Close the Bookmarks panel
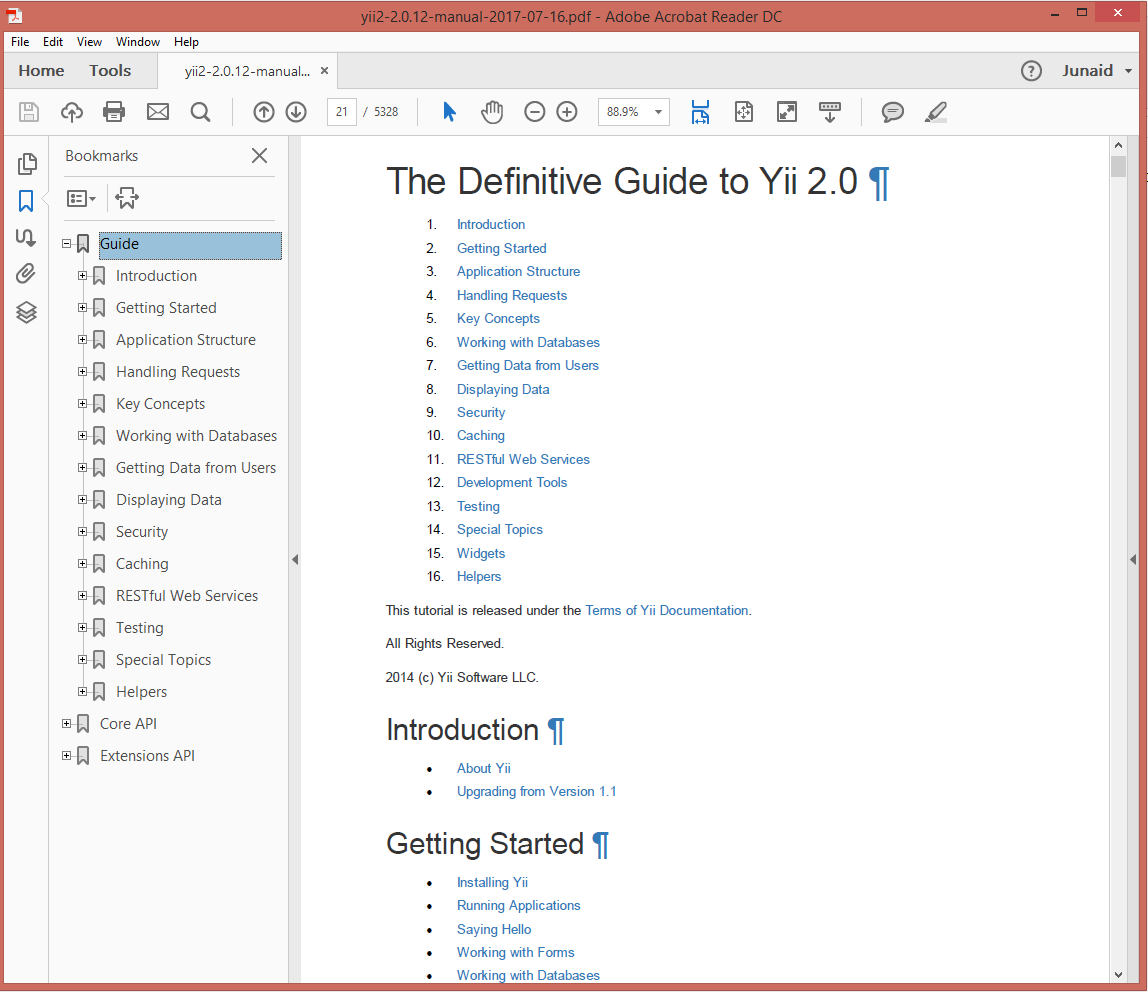Viewport: 1148px width, 992px height. coord(259,155)
